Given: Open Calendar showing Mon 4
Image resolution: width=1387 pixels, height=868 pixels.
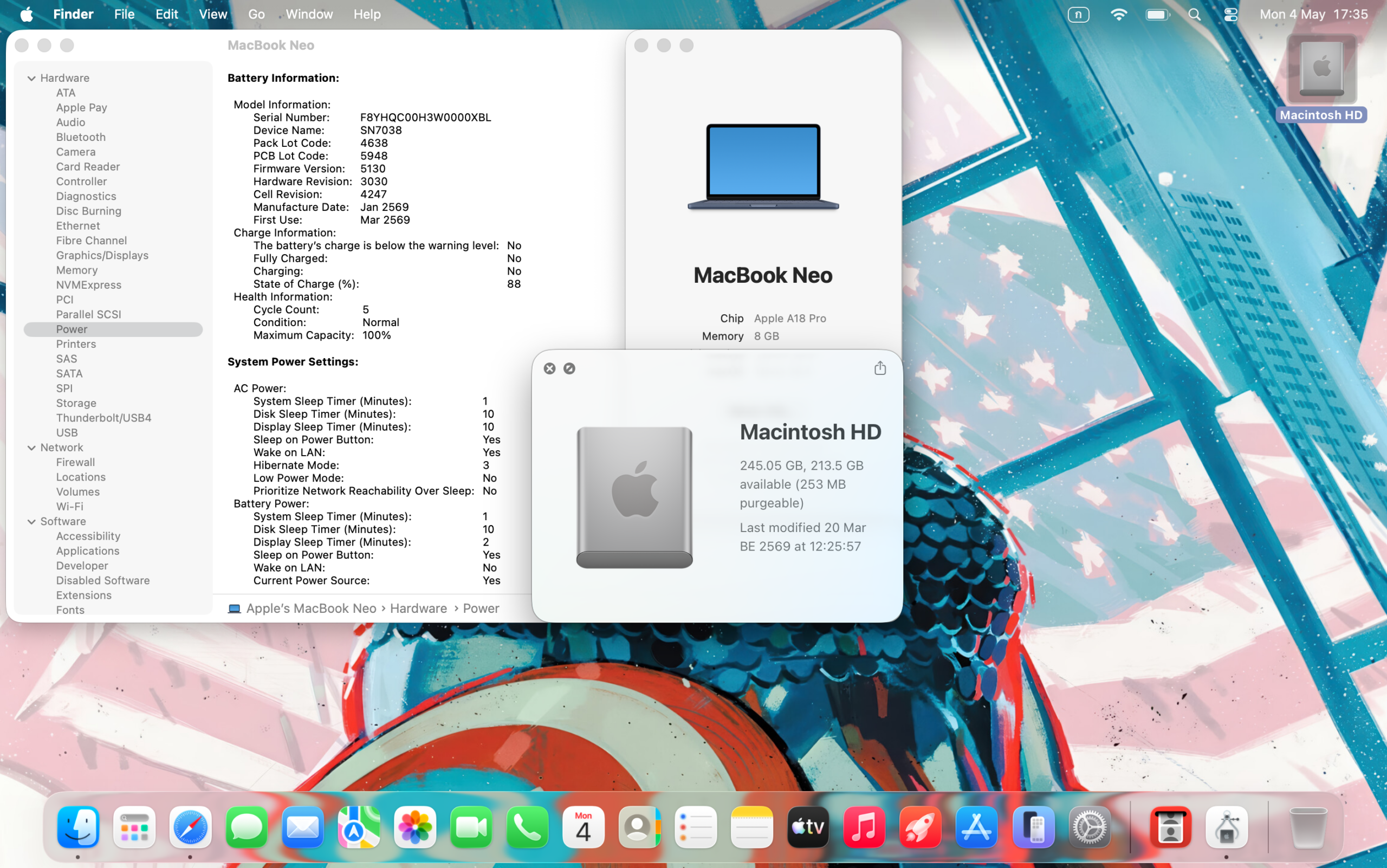Looking at the screenshot, I should click(584, 827).
